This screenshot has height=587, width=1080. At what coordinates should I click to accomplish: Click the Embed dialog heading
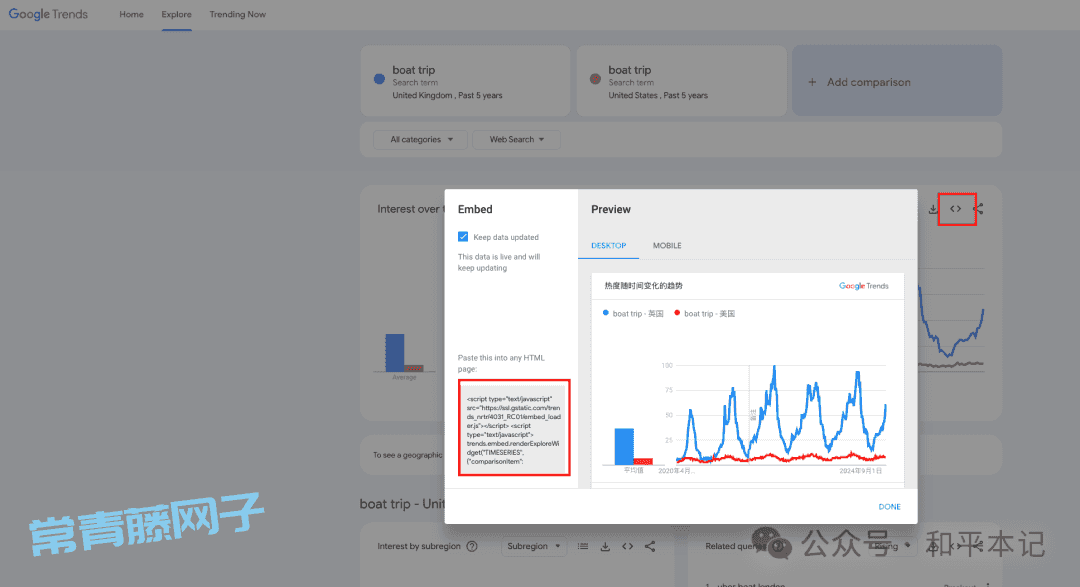[475, 209]
